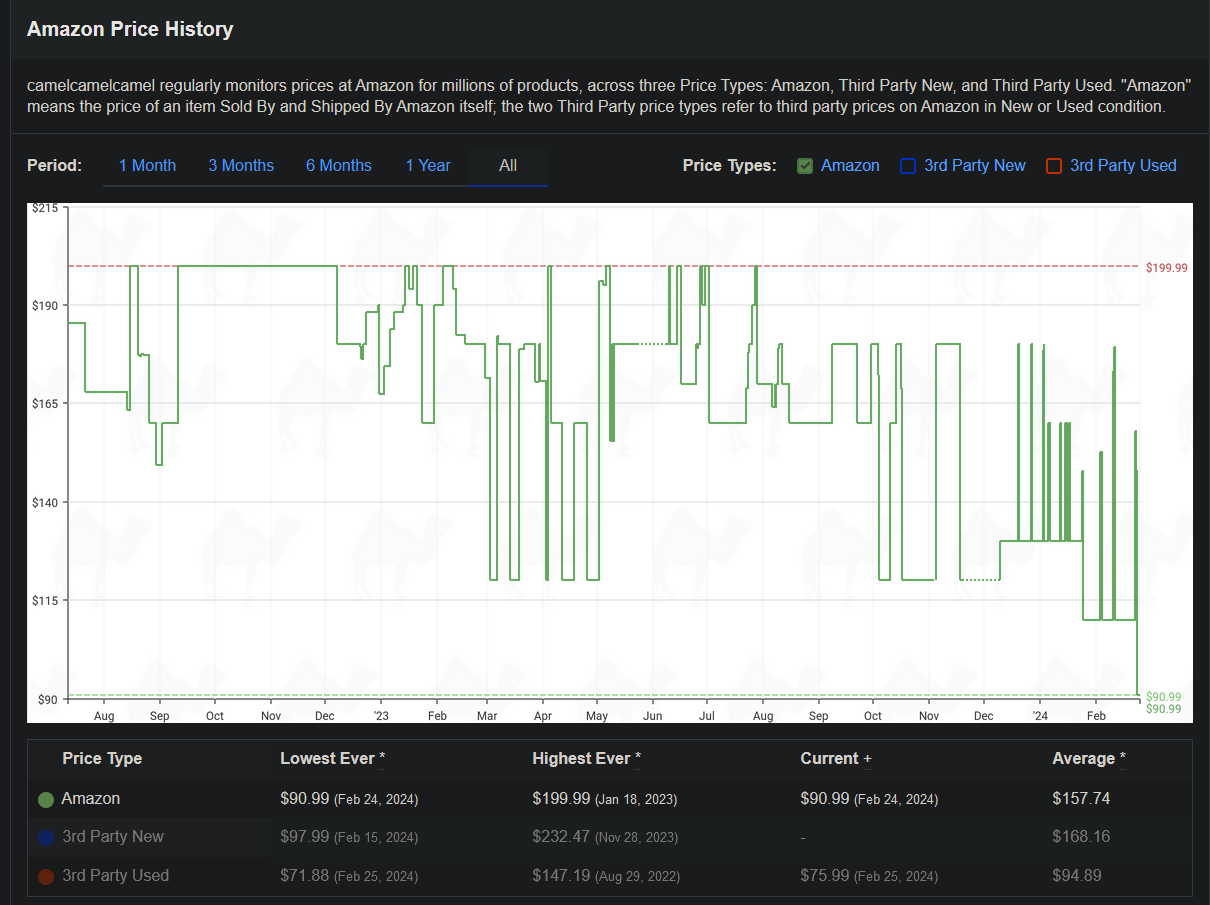
Task: Click Amazon average value $157.74
Action: (1081, 799)
